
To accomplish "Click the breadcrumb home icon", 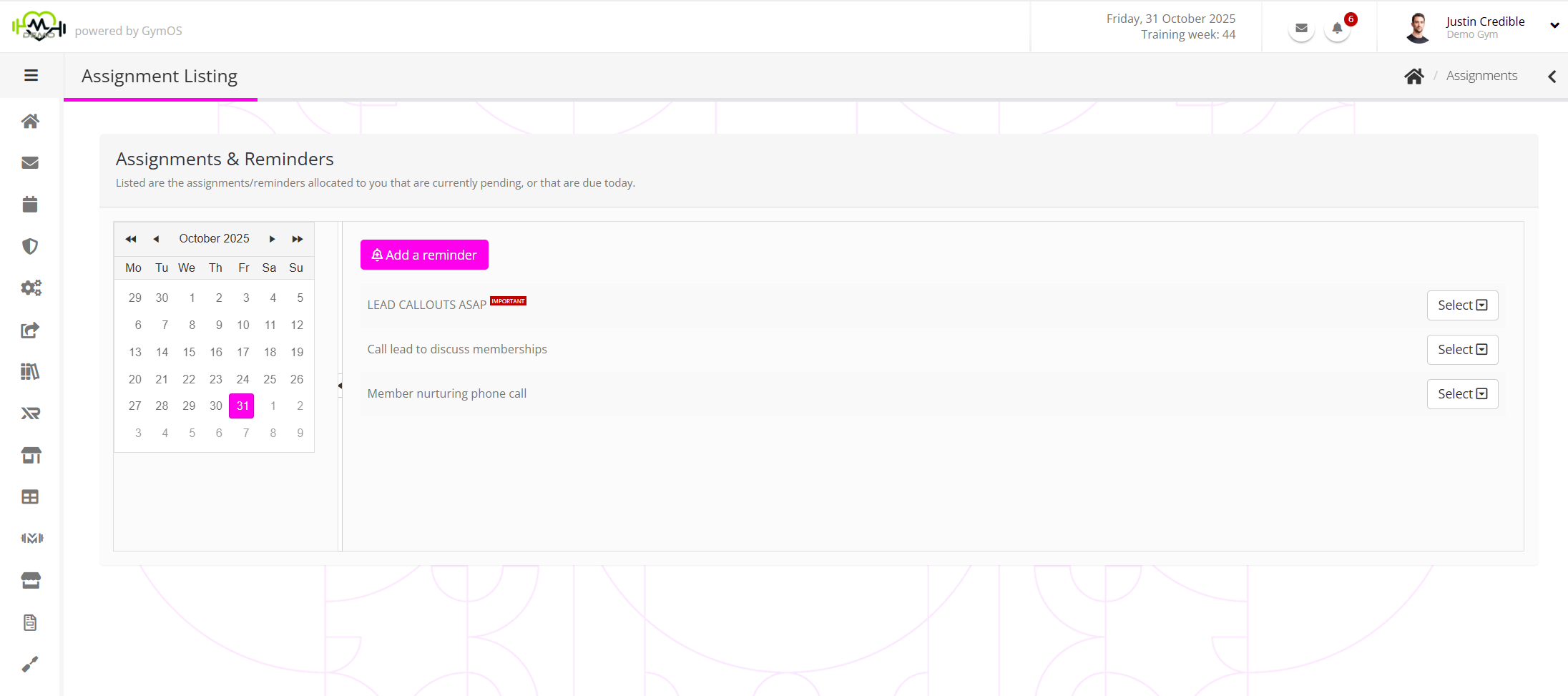I will click(1413, 76).
